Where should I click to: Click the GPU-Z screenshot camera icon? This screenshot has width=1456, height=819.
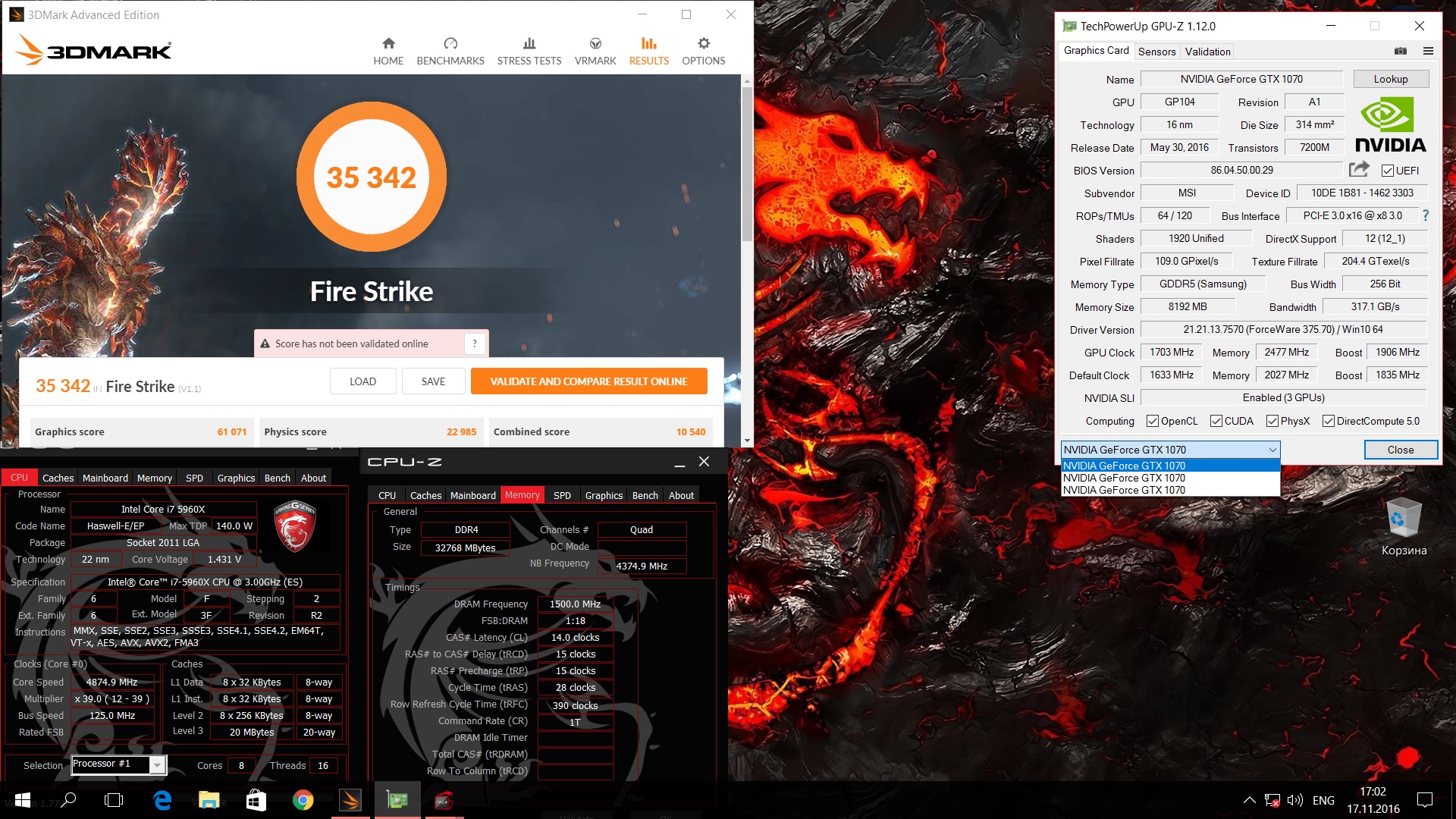pyautogui.click(x=1401, y=51)
